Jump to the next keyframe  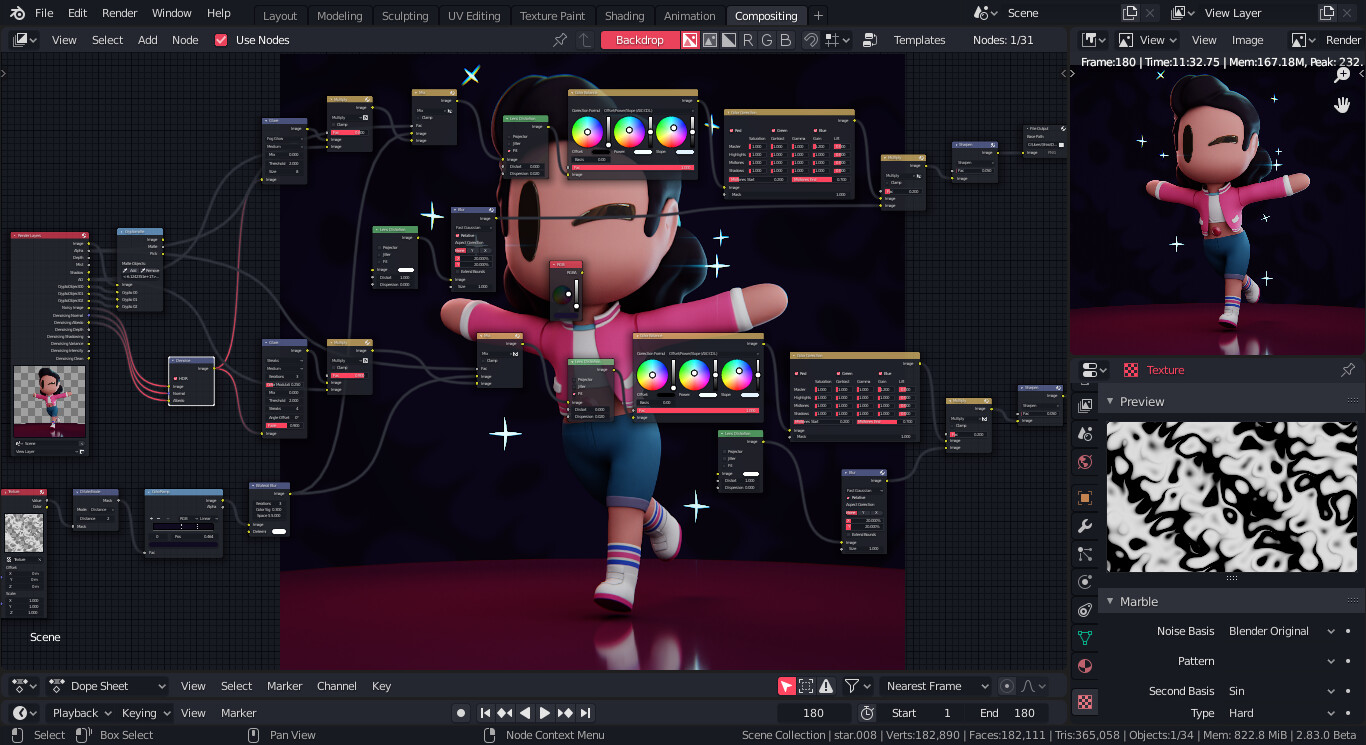[565, 713]
